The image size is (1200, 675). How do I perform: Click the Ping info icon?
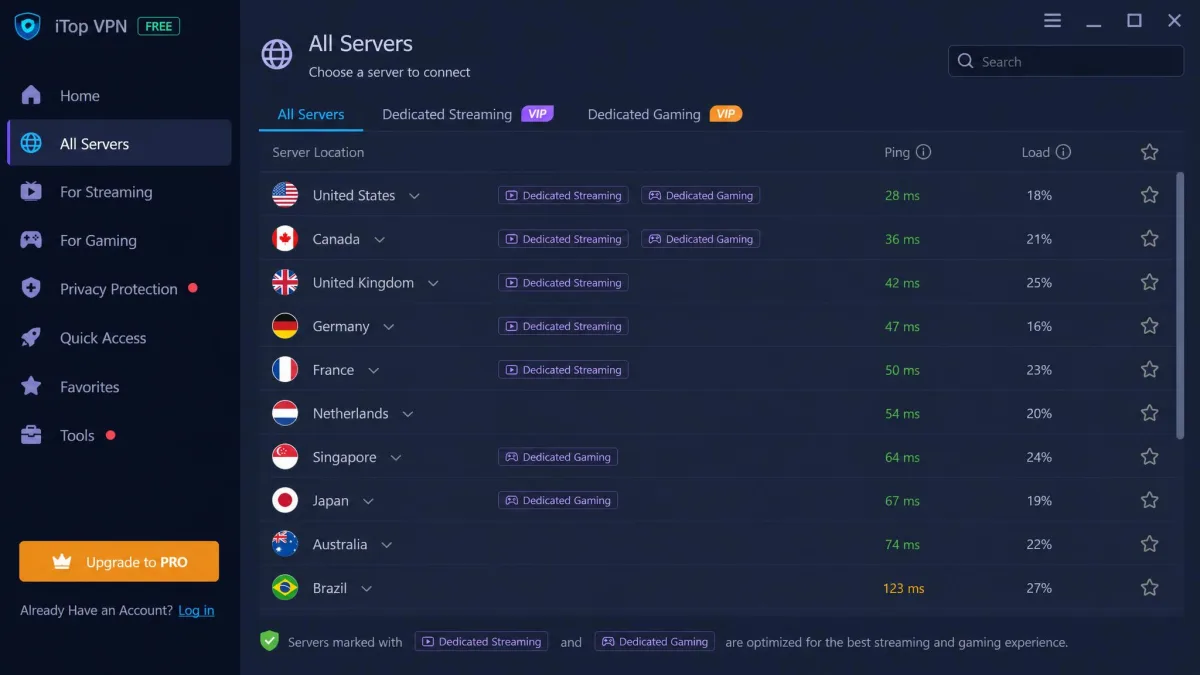(923, 152)
